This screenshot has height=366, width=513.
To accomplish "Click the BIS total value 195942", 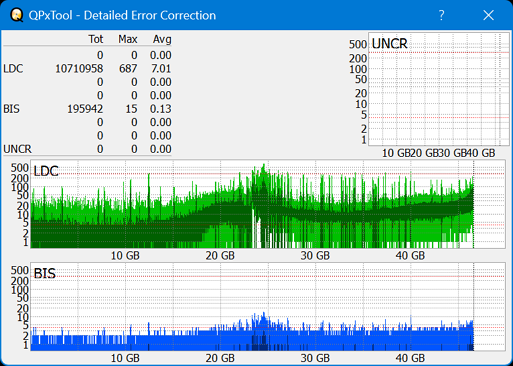I will pos(85,109).
